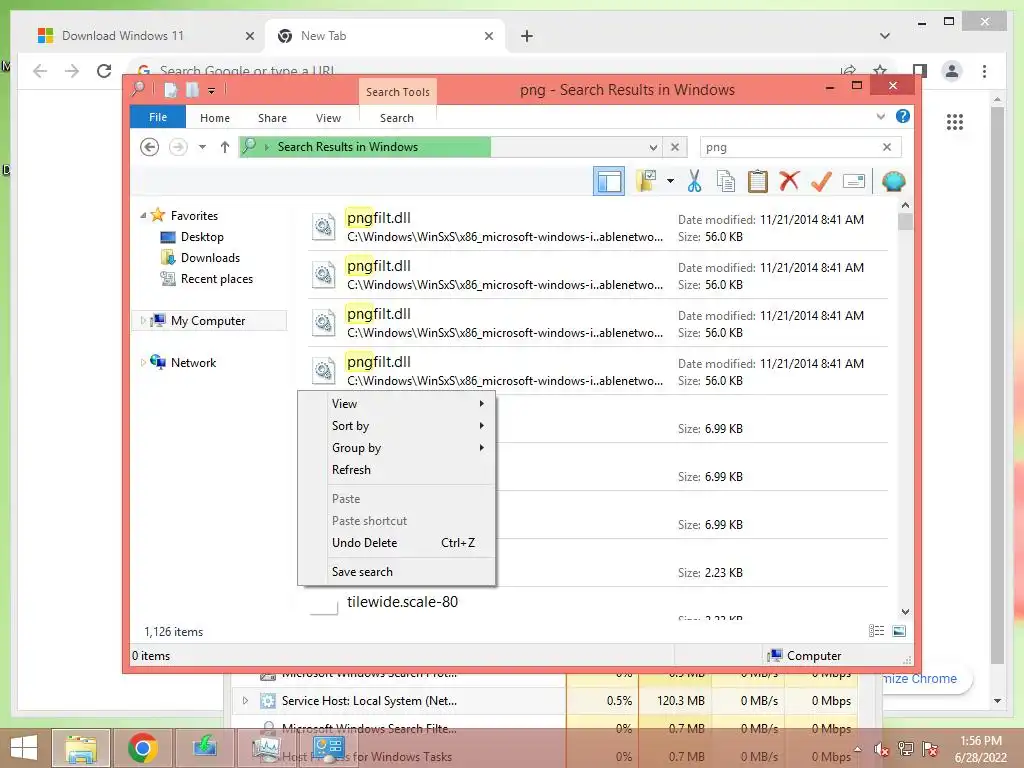Click the red X Delete icon
This screenshot has width=1024, height=768.
[x=789, y=180]
